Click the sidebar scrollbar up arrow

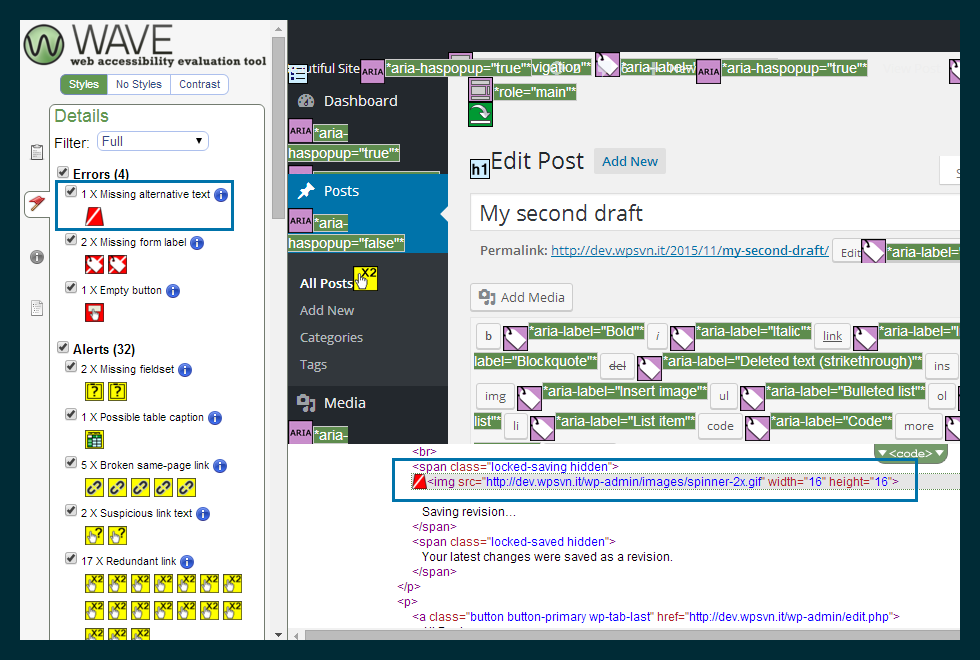click(x=278, y=29)
